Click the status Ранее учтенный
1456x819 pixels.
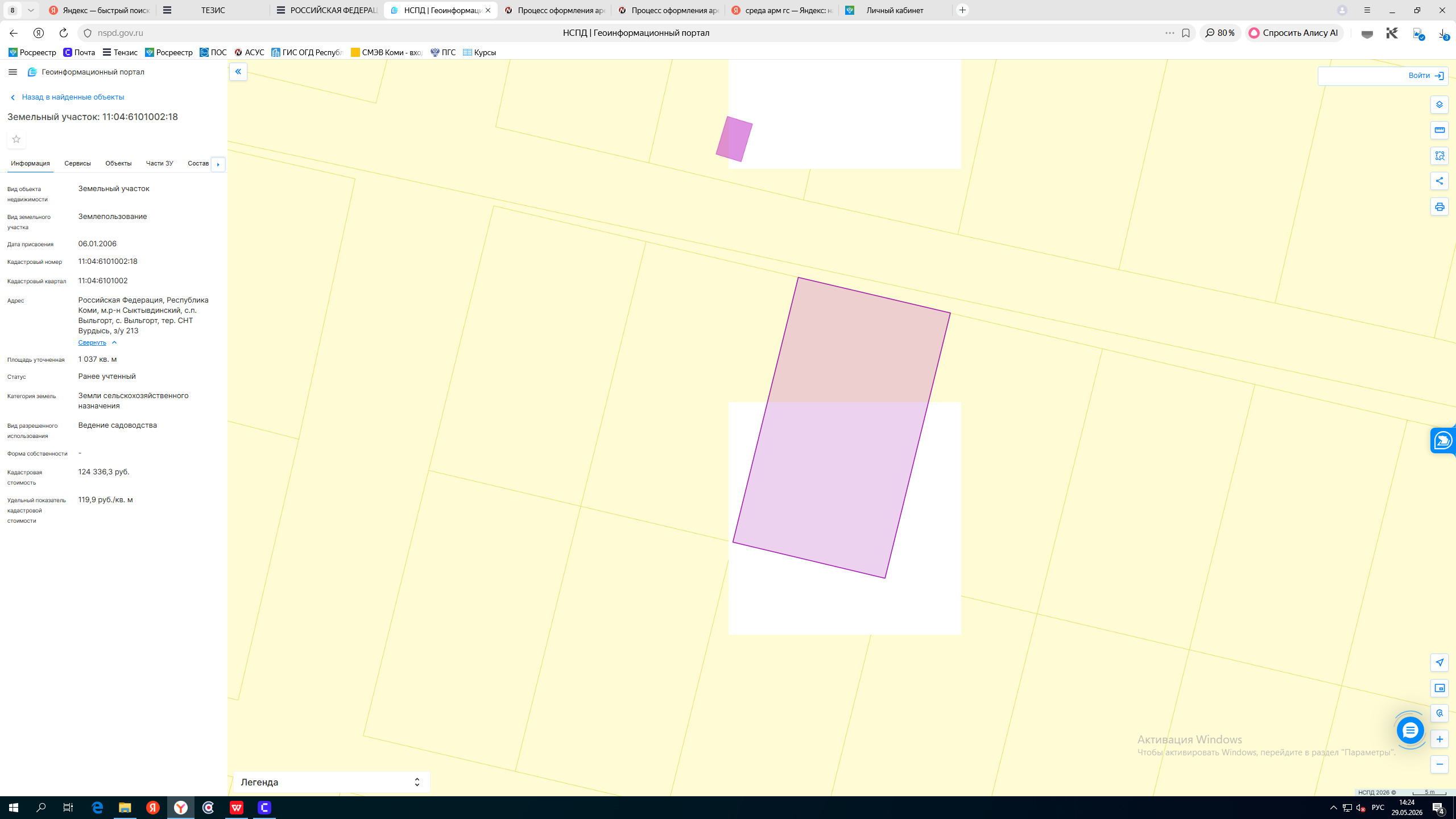click(107, 377)
